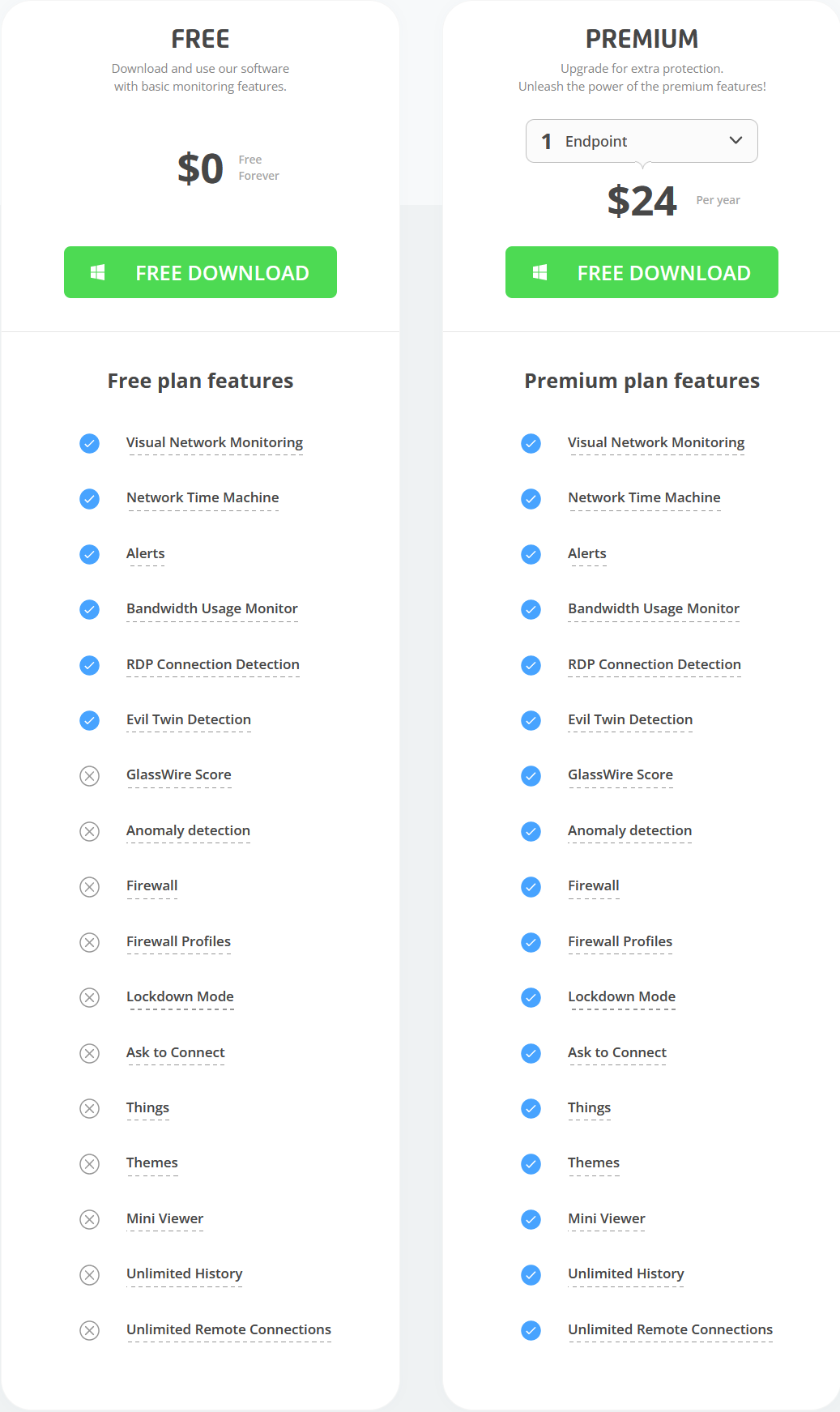Screen dimensions: 840x1412
Task: Click the chevron arrow in Endpoint selector
Action: [736, 140]
